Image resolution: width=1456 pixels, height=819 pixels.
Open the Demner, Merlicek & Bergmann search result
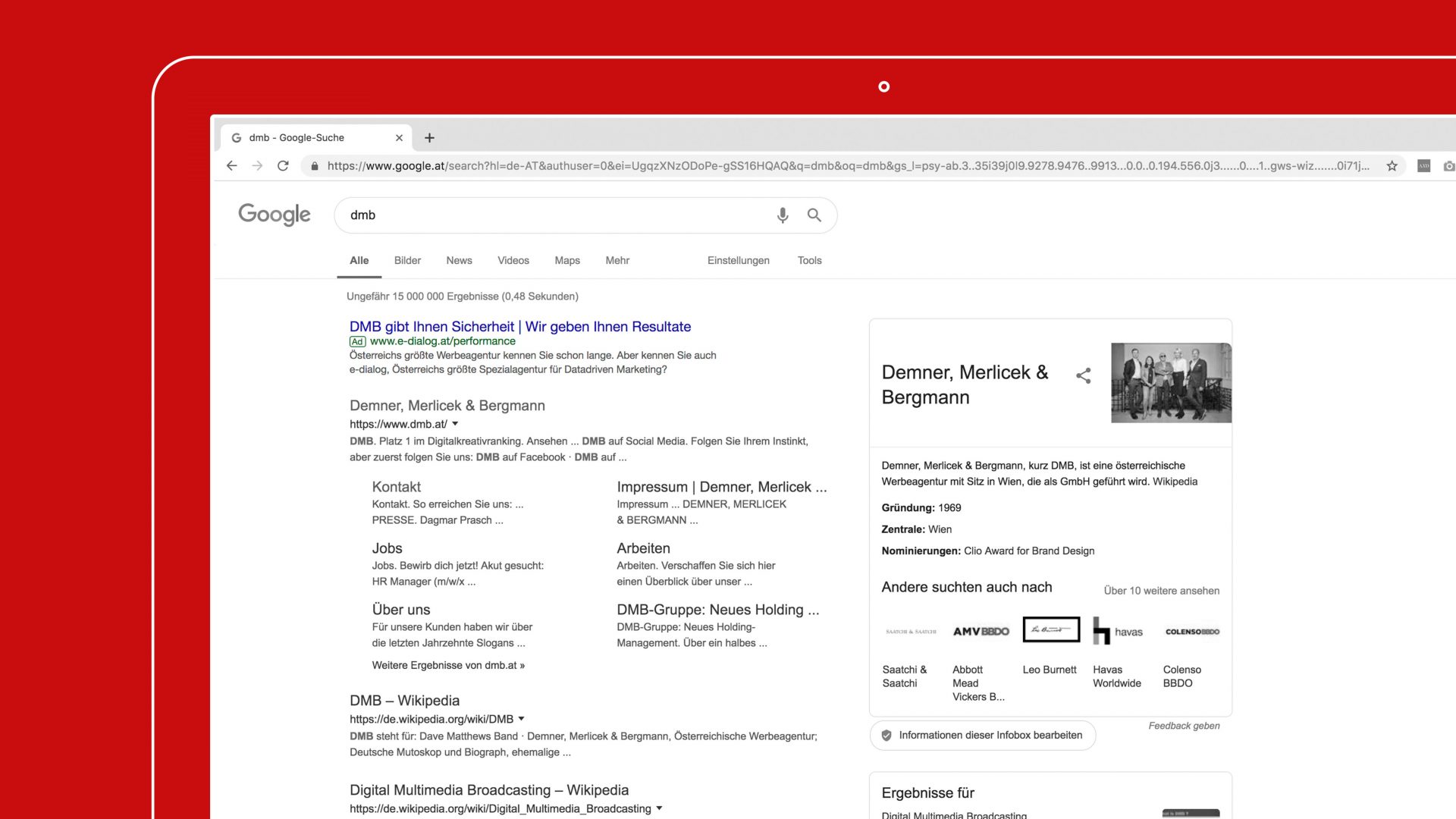pos(447,406)
